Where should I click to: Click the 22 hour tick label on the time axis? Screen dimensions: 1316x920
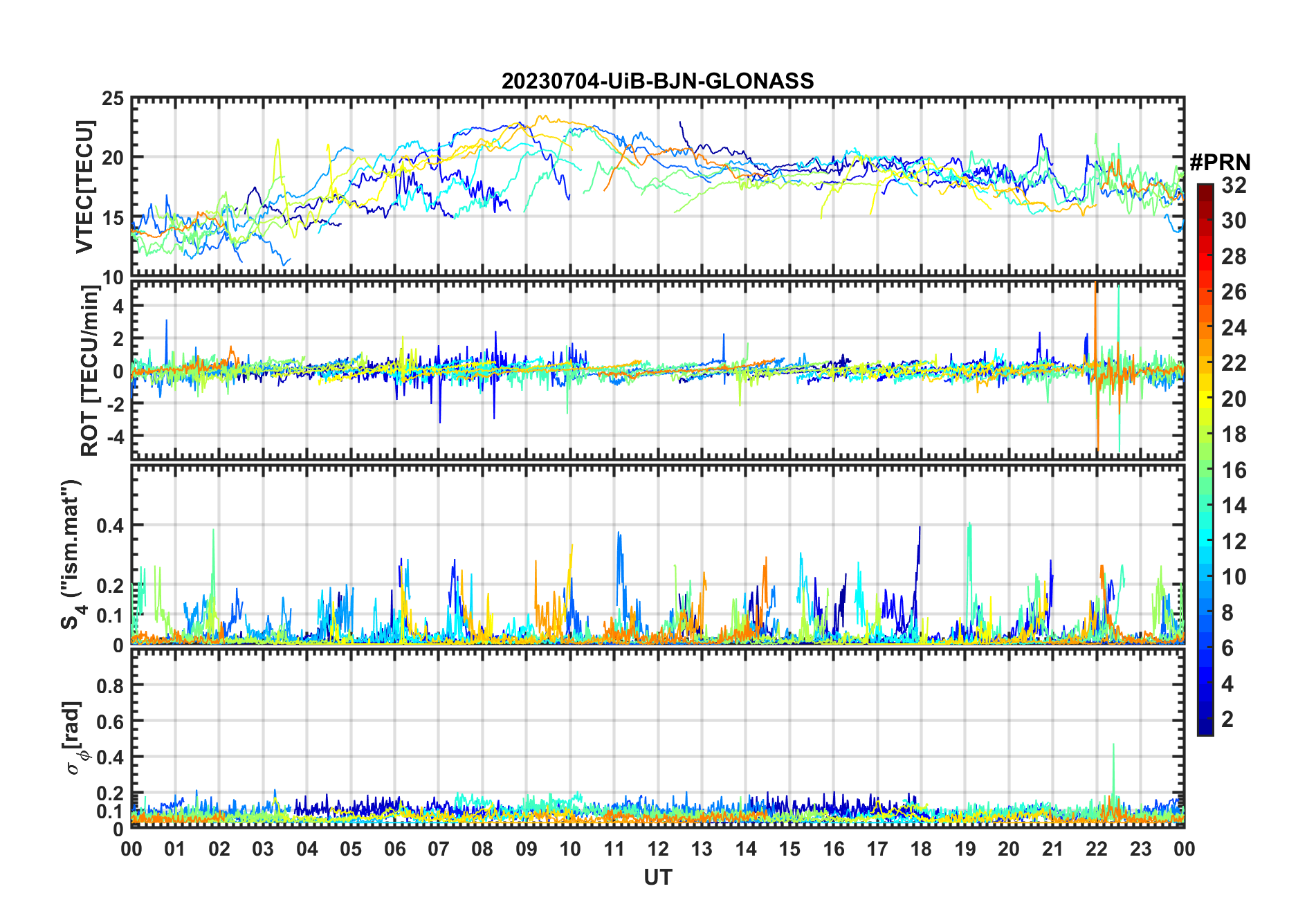1097,849
